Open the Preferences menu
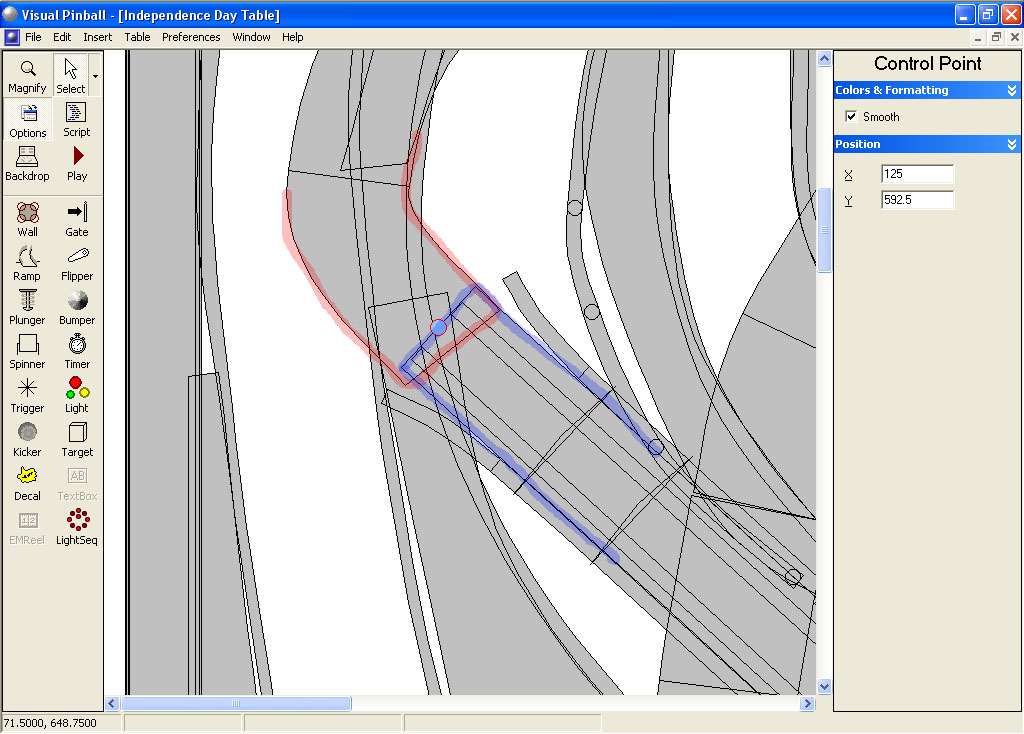The height and width of the screenshot is (734, 1024). click(191, 37)
